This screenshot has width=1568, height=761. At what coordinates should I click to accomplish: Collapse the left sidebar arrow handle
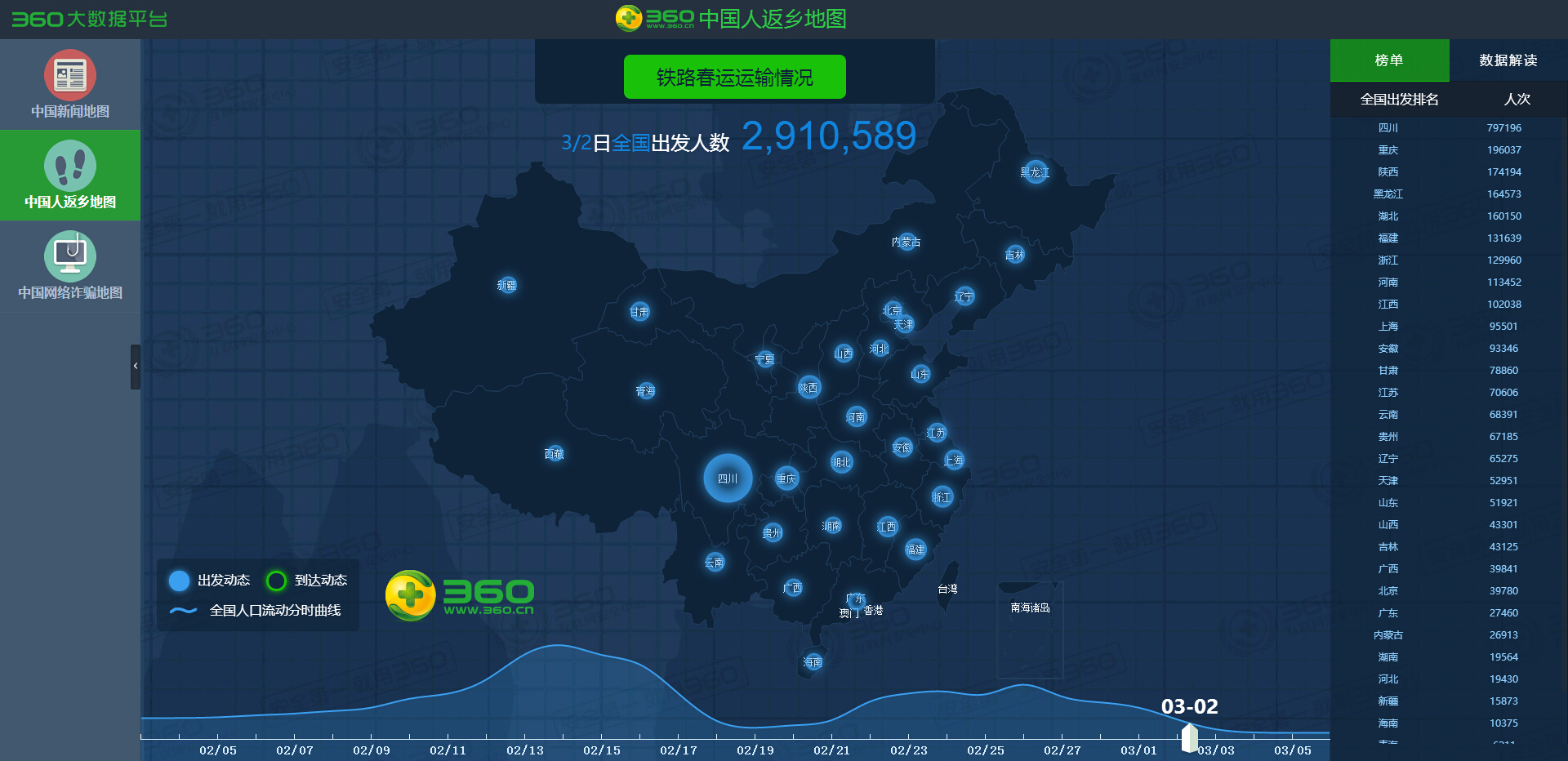(x=136, y=367)
